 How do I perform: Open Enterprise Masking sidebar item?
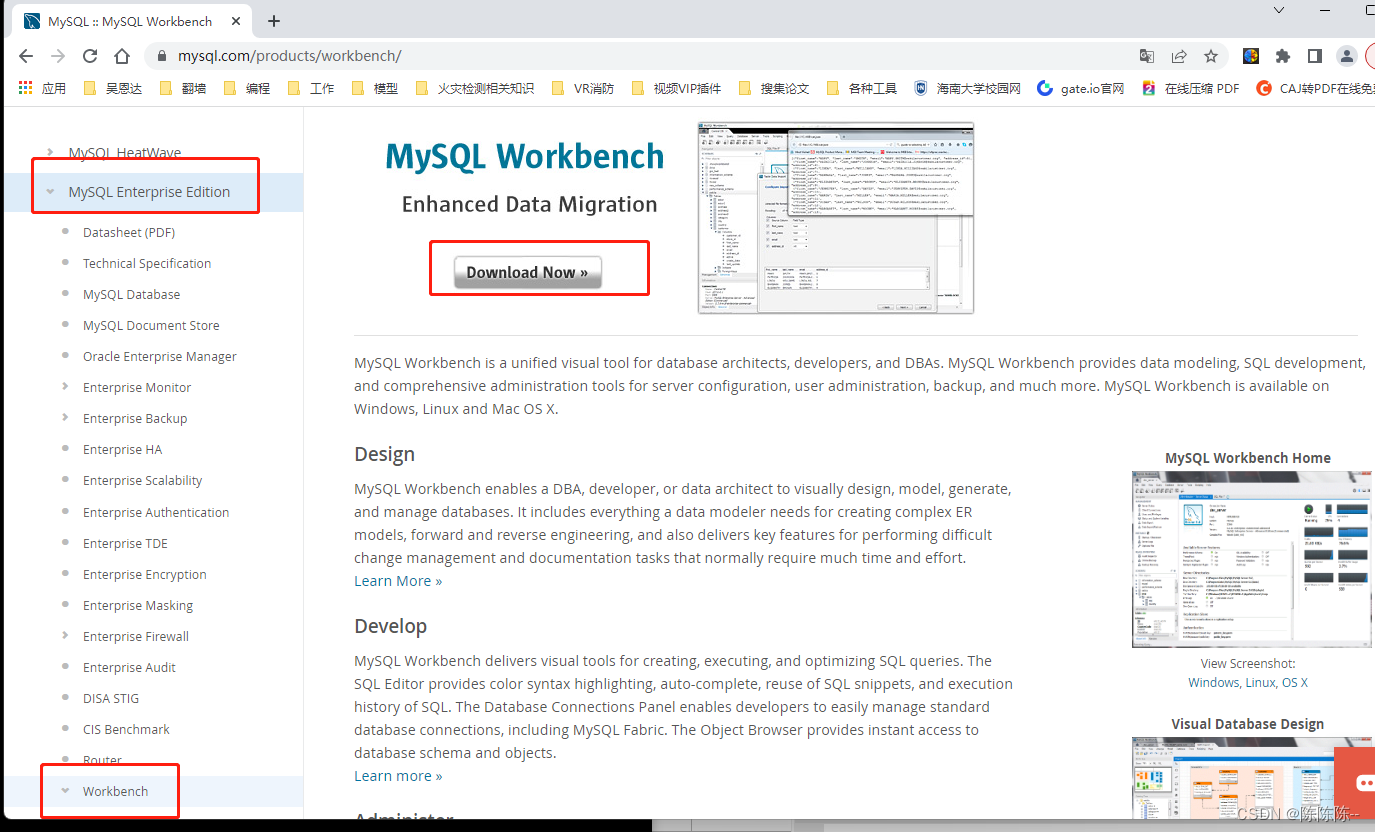pos(138,605)
